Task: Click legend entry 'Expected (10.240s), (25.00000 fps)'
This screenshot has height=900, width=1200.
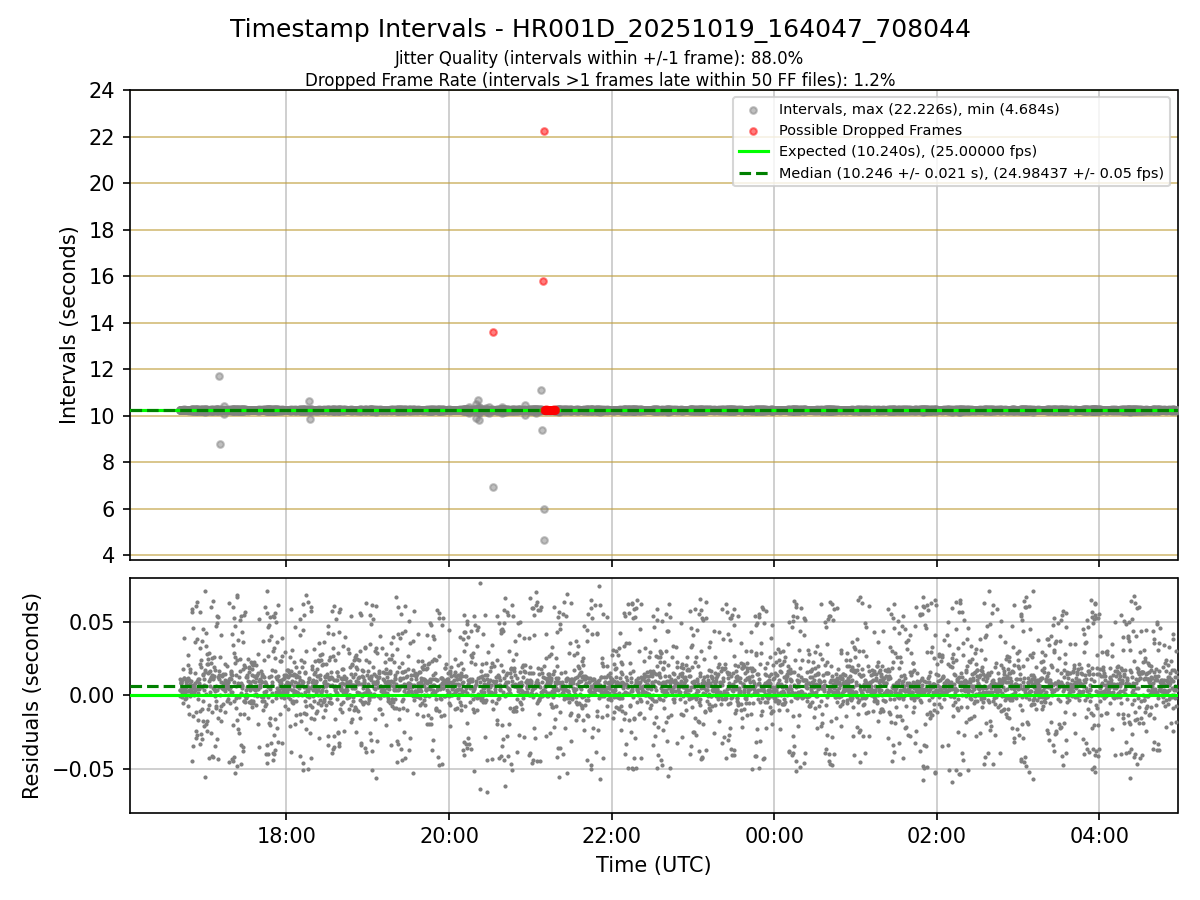Action: pos(908,151)
